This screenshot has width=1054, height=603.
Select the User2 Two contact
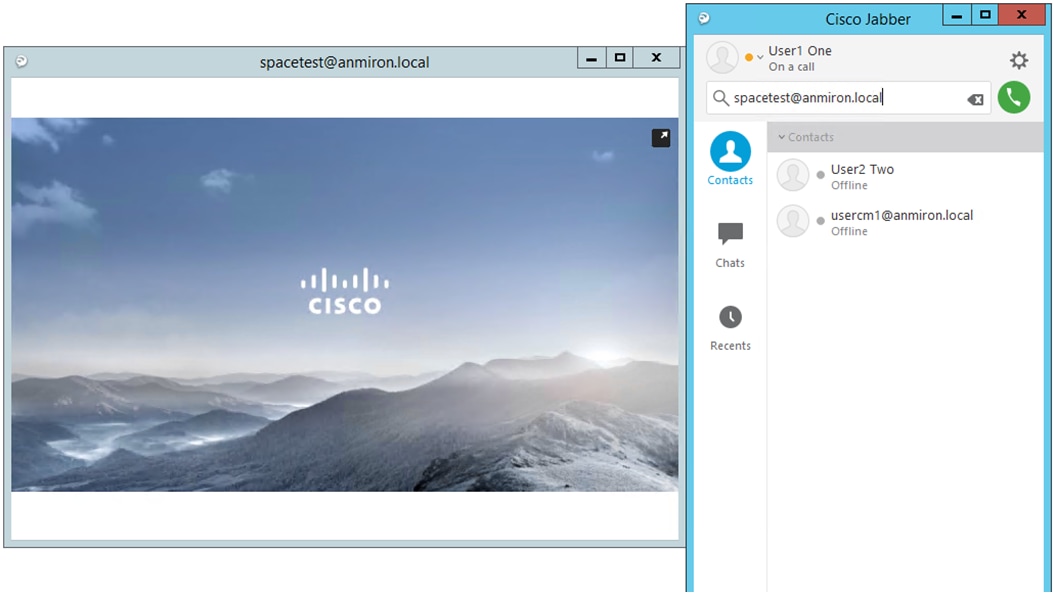click(905, 176)
